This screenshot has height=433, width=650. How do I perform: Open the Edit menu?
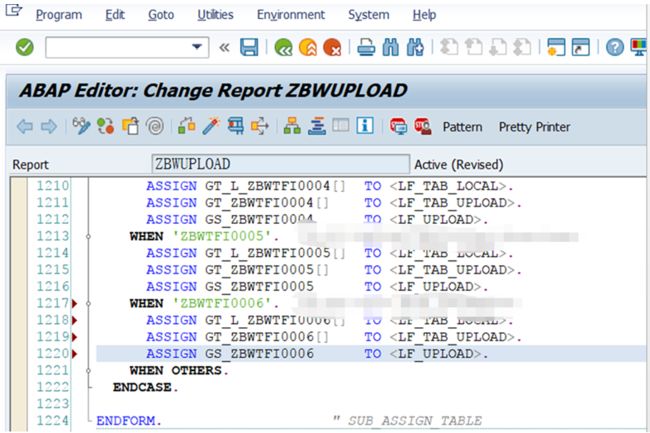(x=115, y=15)
